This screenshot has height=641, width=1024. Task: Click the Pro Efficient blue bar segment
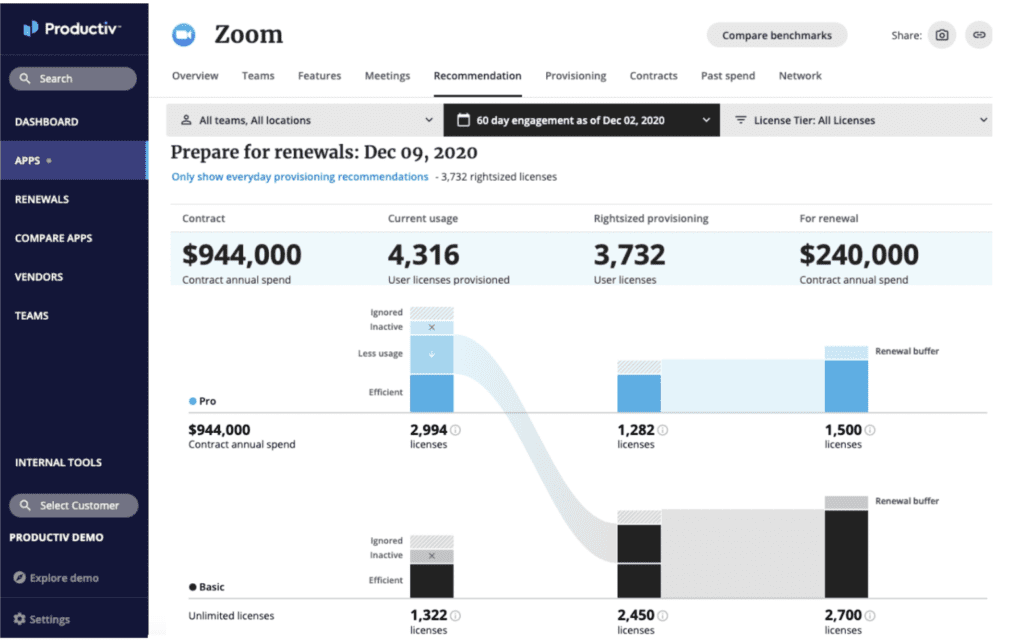click(x=432, y=393)
